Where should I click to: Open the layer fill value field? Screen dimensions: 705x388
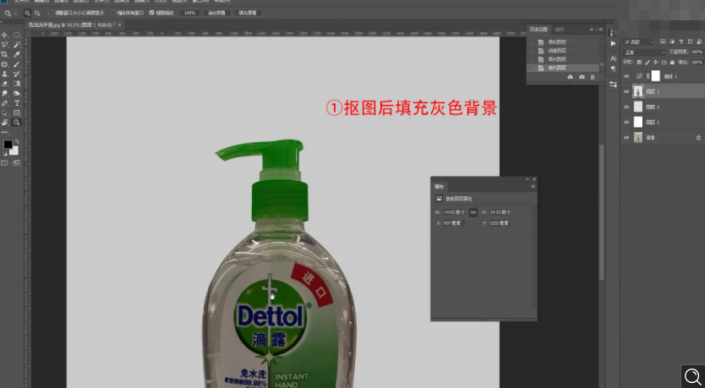(x=697, y=62)
